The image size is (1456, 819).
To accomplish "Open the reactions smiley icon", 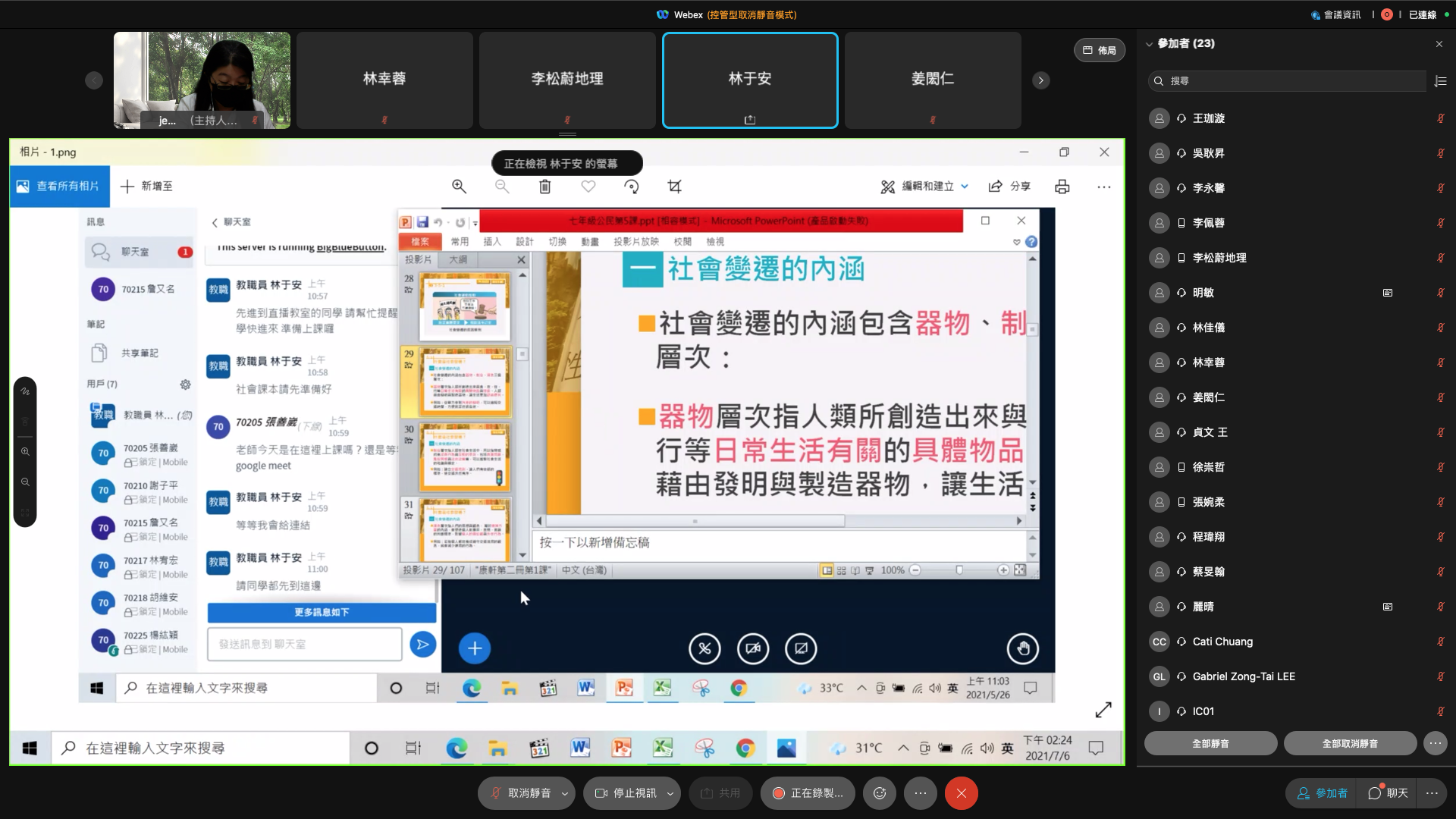I will click(x=880, y=793).
